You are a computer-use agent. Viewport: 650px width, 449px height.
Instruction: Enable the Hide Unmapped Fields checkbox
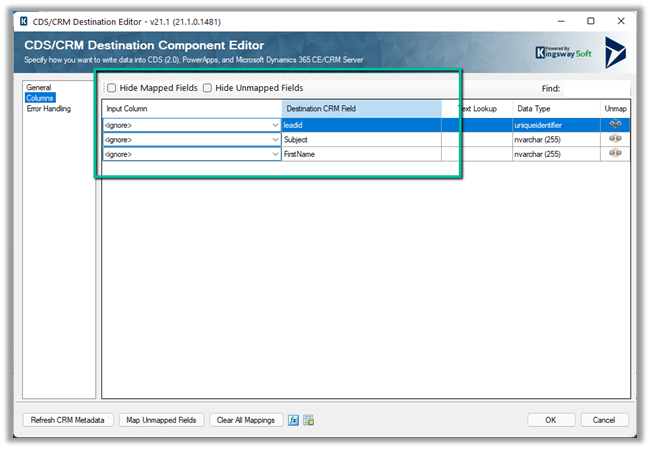(x=208, y=88)
